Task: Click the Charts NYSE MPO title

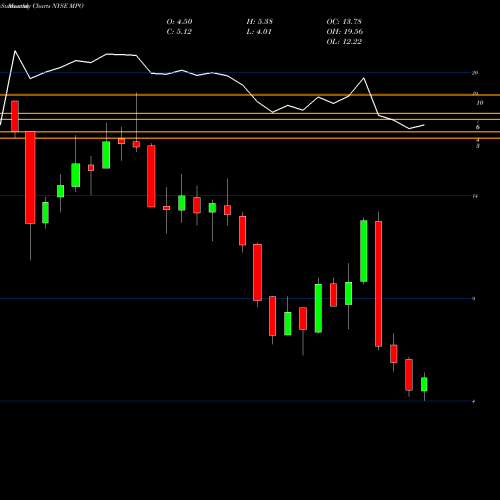Action: point(58,6)
